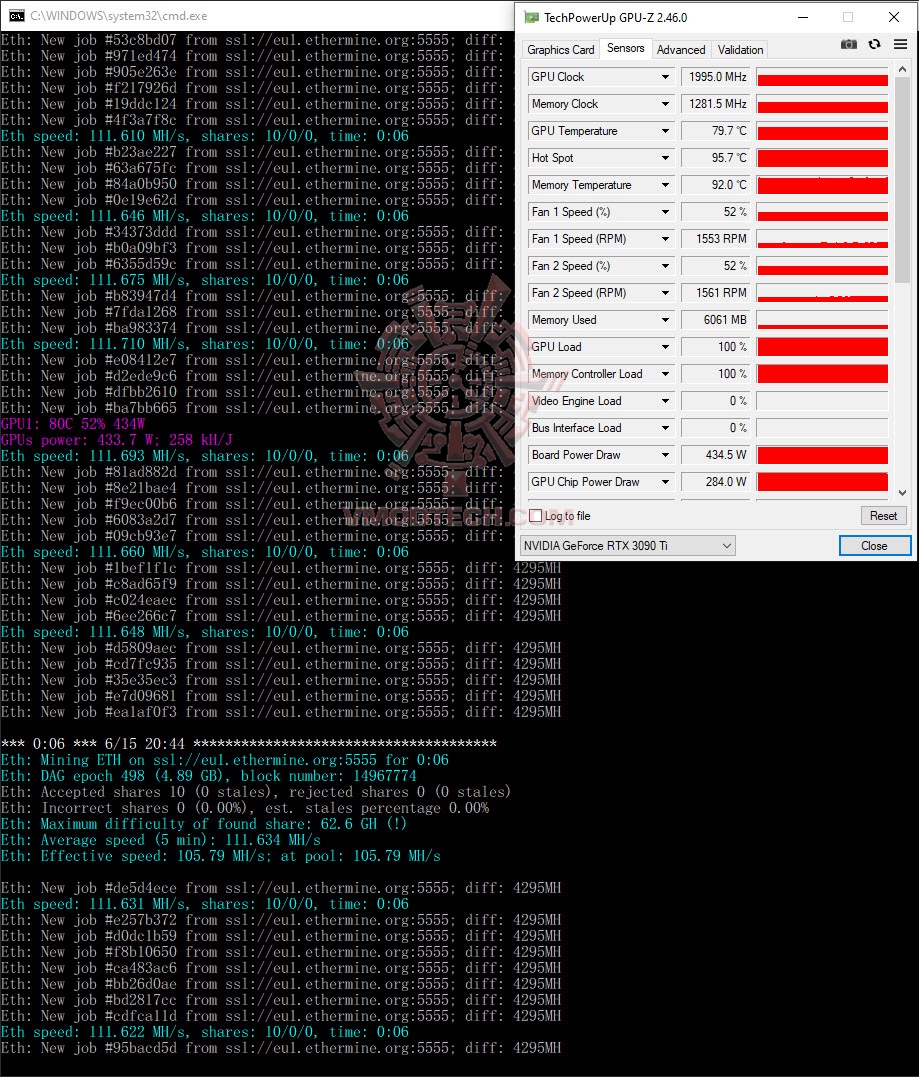Open the Hot Spot sensor dropdown

click(665, 158)
